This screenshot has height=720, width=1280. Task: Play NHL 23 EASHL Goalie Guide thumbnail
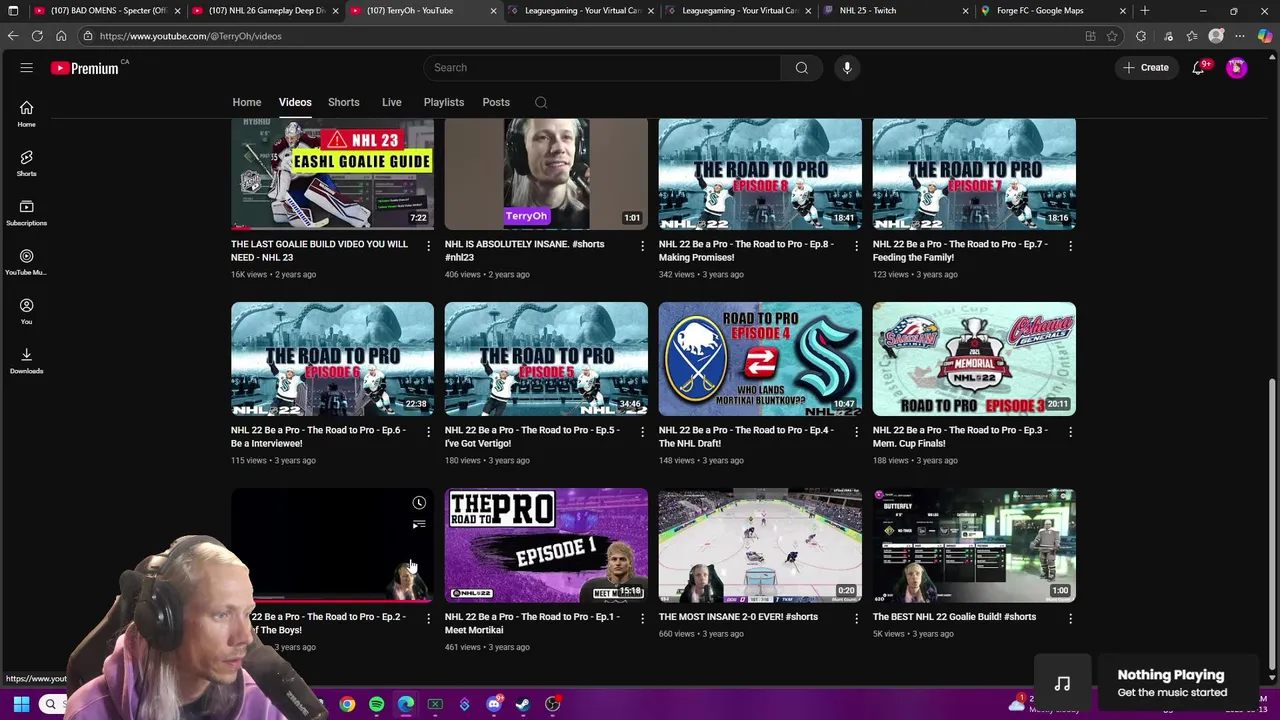click(332, 173)
